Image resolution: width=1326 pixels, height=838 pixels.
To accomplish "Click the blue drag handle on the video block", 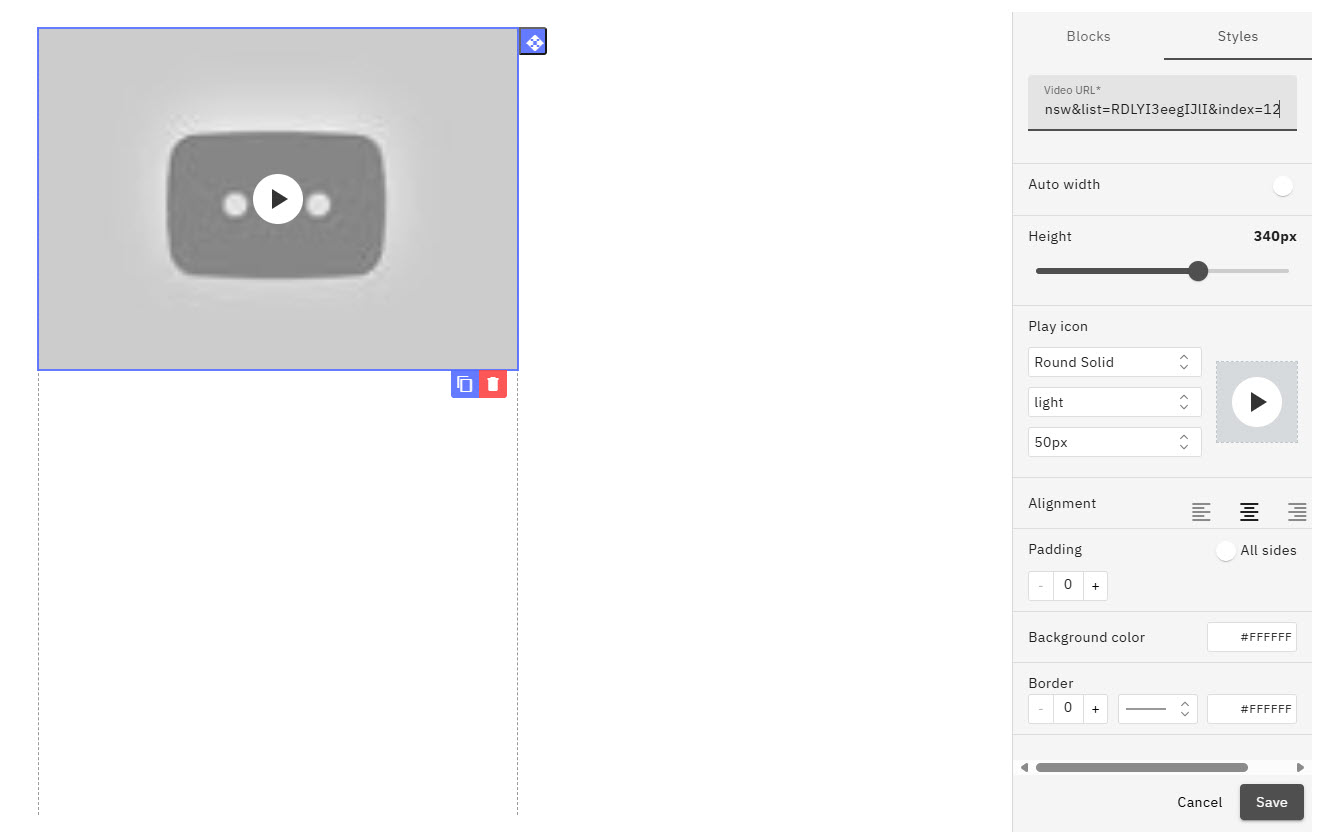I will click(533, 41).
